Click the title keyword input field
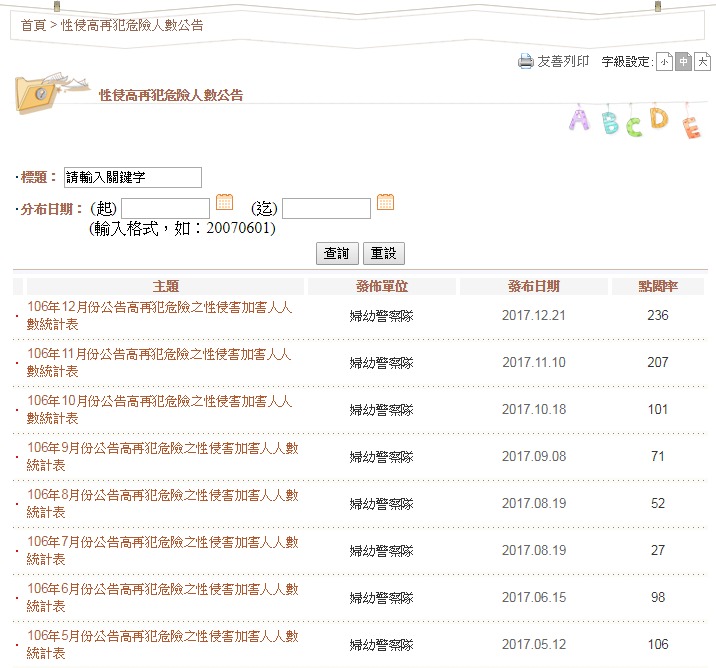Image resolution: width=716 pixels, height=668 pixels. point(132,177)
